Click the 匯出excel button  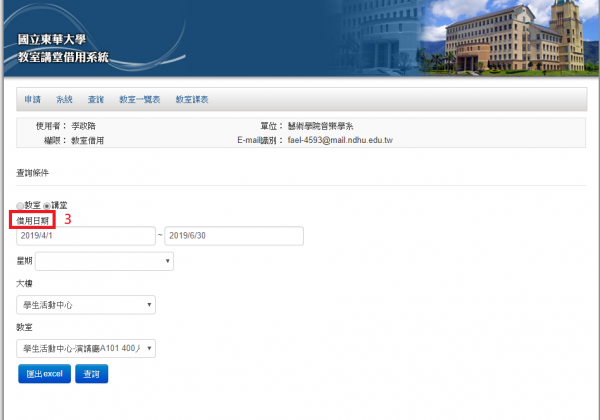(x=44, y=374)
